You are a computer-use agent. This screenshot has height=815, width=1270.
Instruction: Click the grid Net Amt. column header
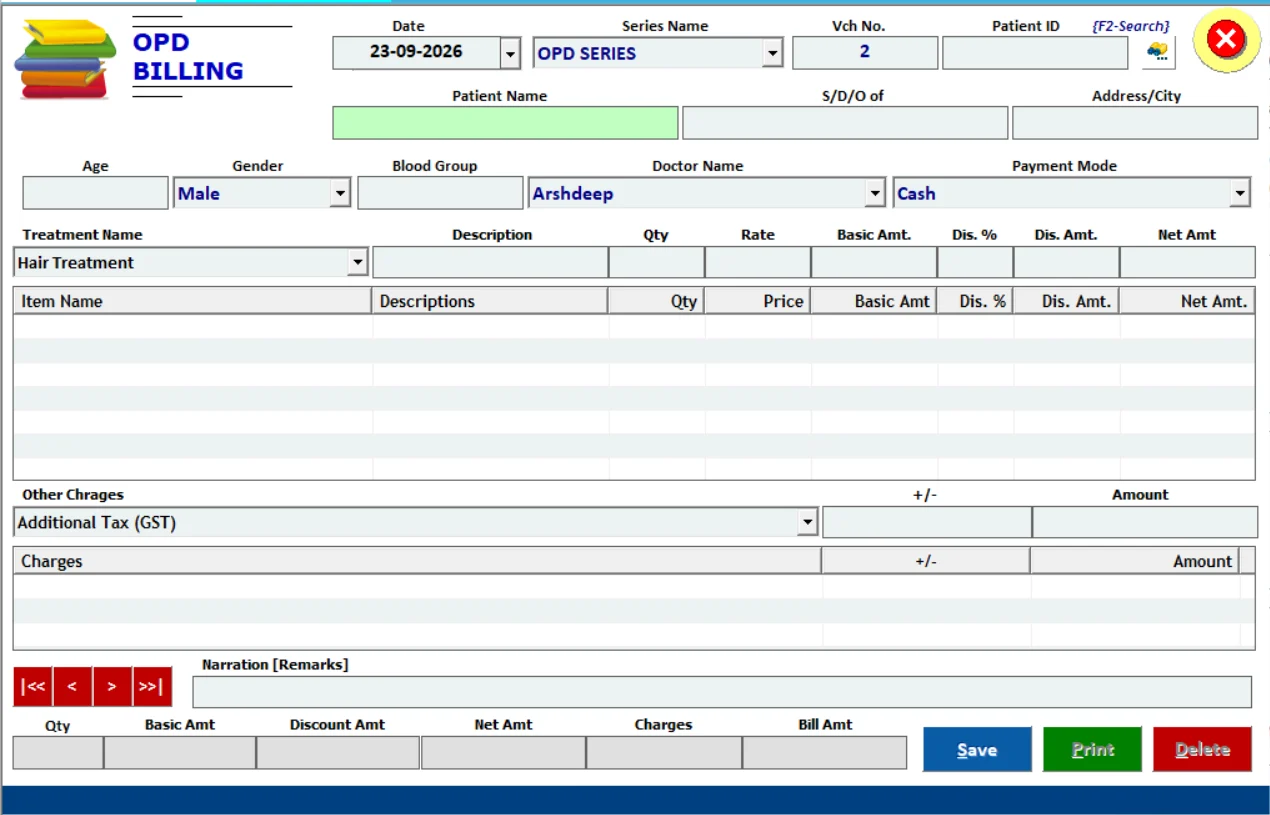1187,301
